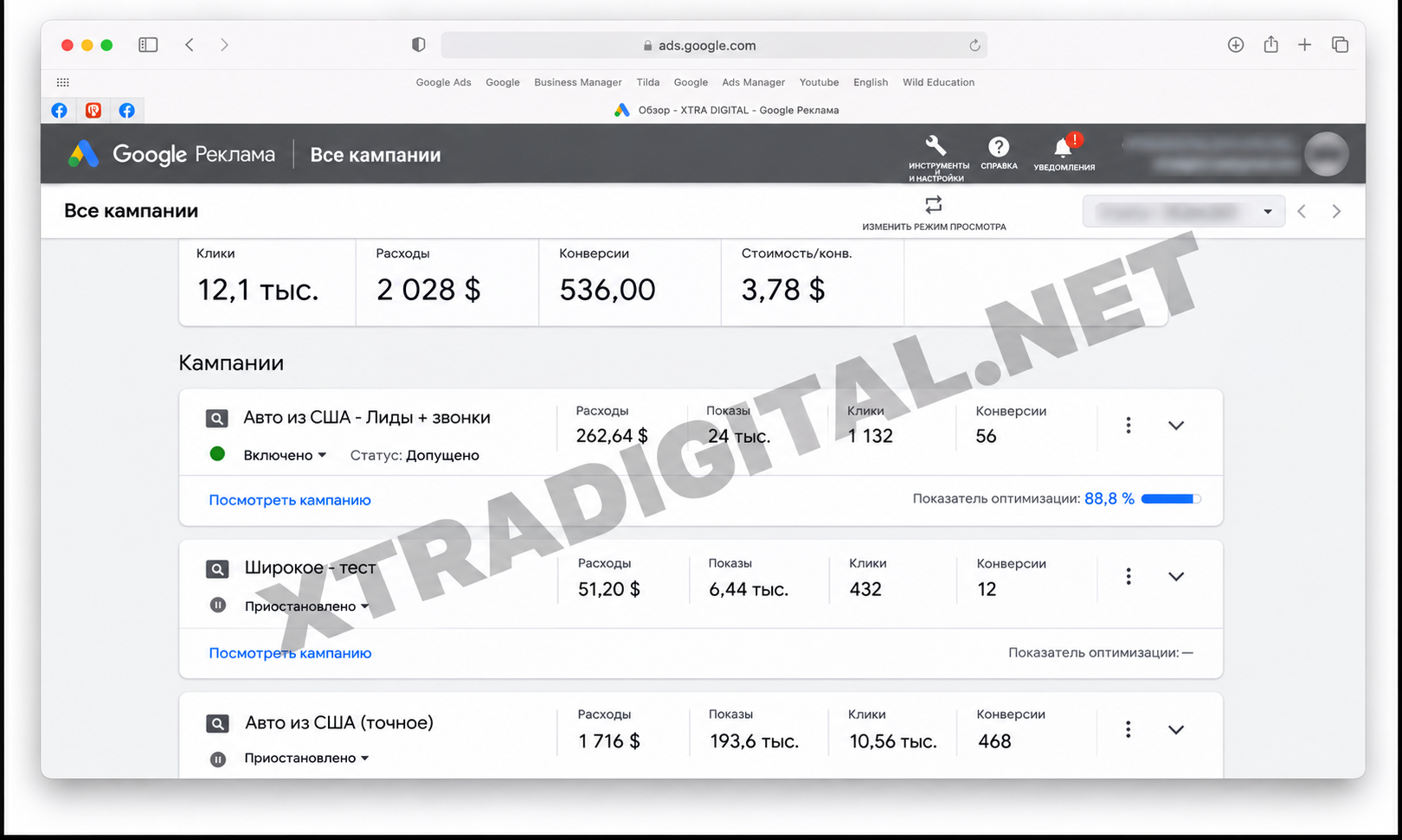Open the Safari downloads icon
Viewport: 1402px width, 840px height.
(x=1236, y=45)
